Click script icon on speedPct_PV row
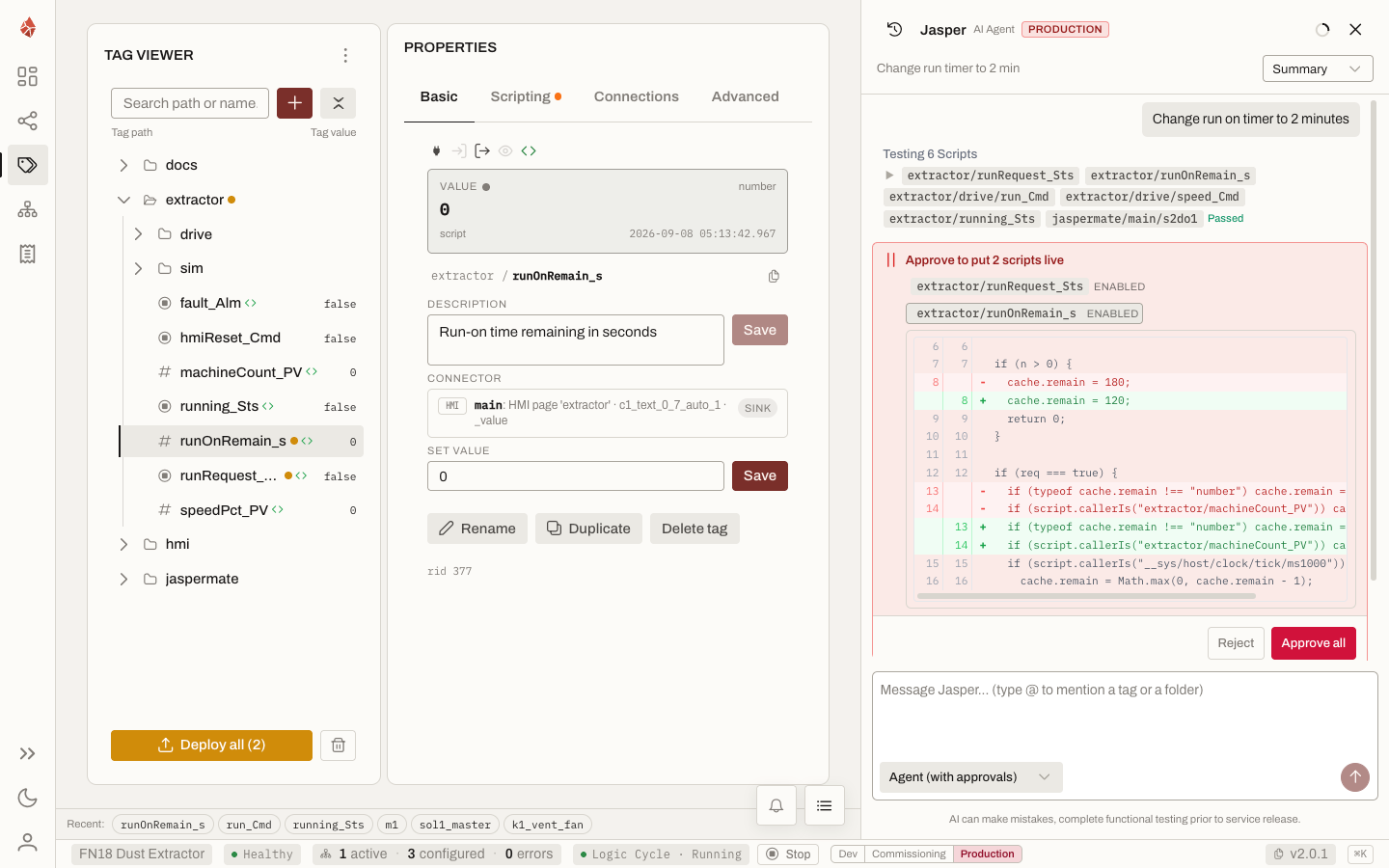1389x868 pixels. tap(278, 510)
